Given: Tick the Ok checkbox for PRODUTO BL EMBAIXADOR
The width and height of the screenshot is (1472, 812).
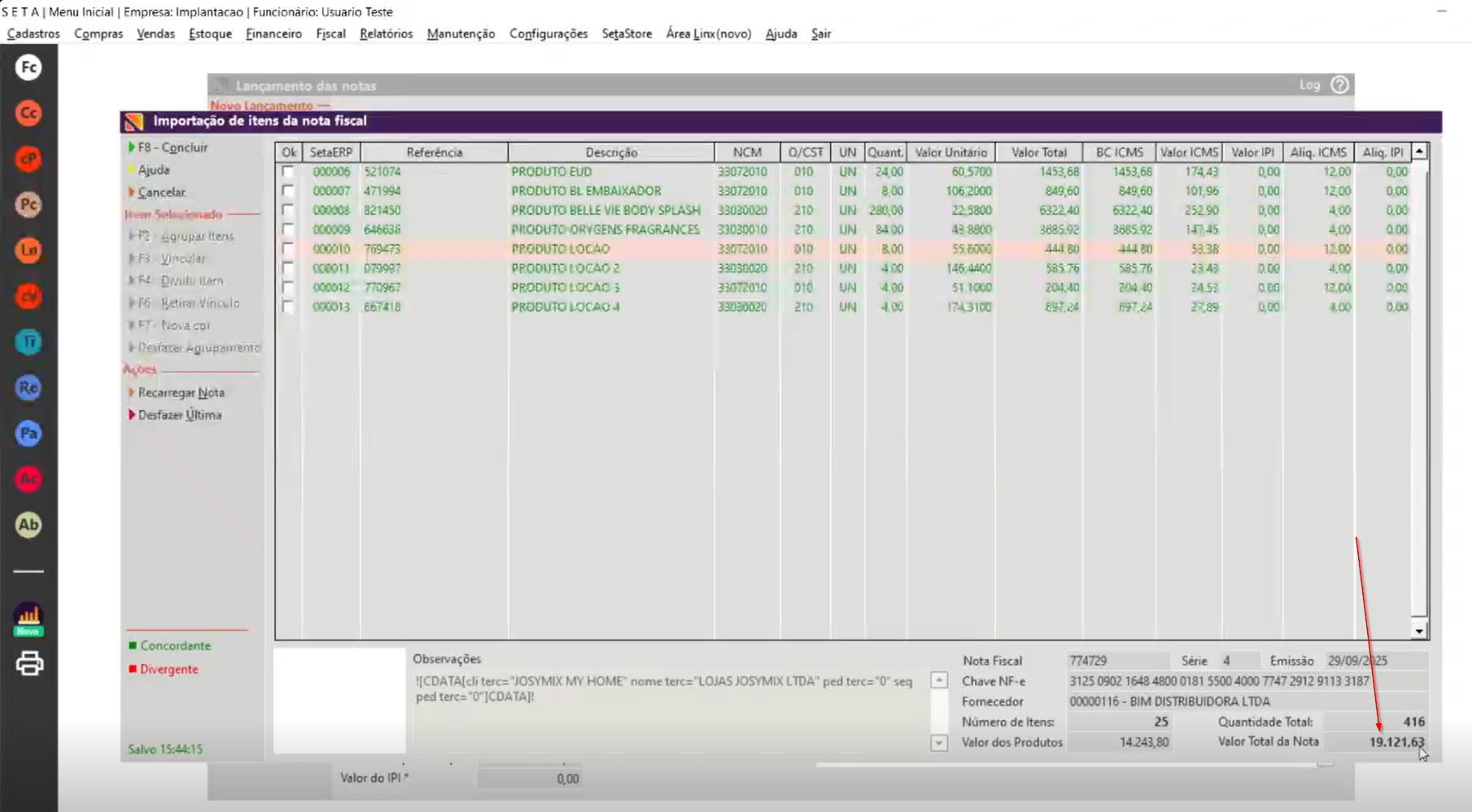Looking at the screenshot, I should pos(288,191).
